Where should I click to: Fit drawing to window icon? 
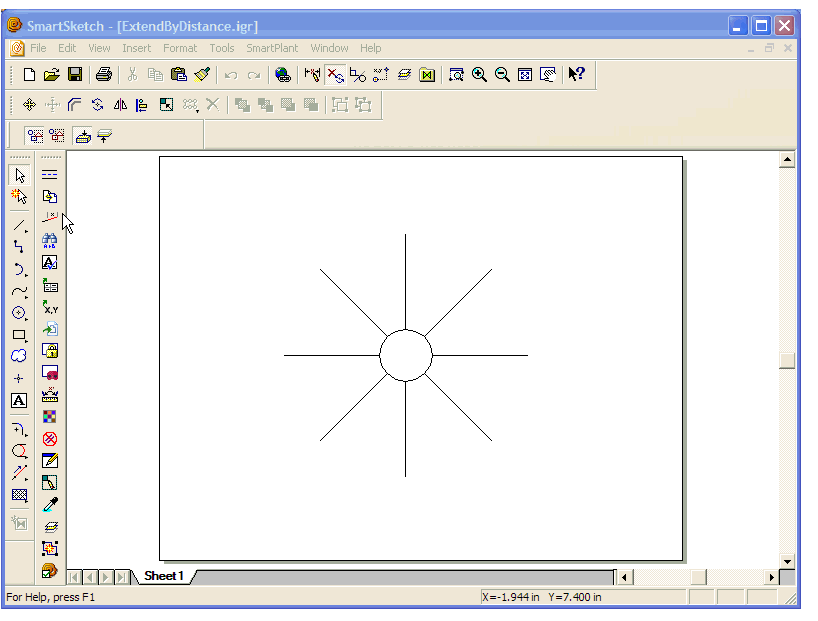coord(525,75)
